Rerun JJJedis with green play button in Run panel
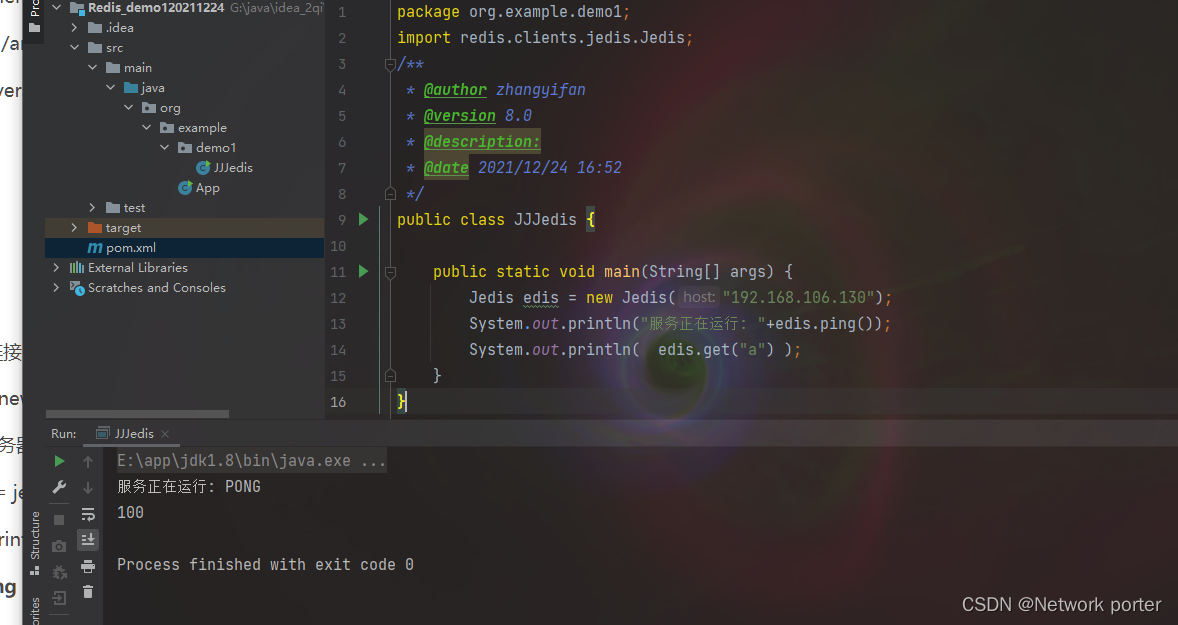 coord(59,461)
